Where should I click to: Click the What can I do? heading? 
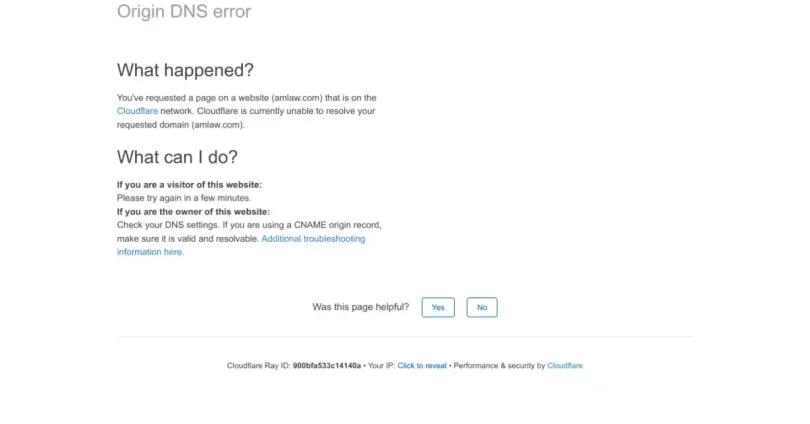[x=177, y=157]
